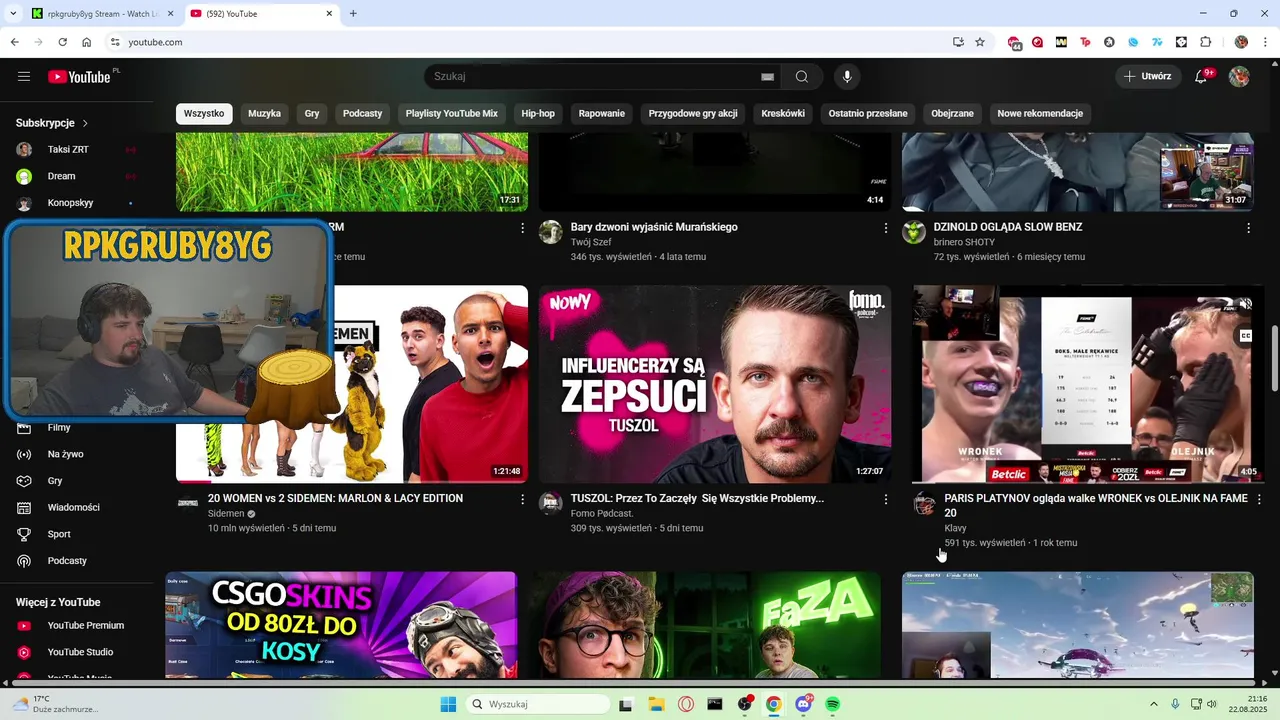Image resolution: width=1280 pixels, height=720 pixels.
Task: Play the INFLUENCERZY SĄ ZEPSUCI thumbnail
Action: coord(715,384)
